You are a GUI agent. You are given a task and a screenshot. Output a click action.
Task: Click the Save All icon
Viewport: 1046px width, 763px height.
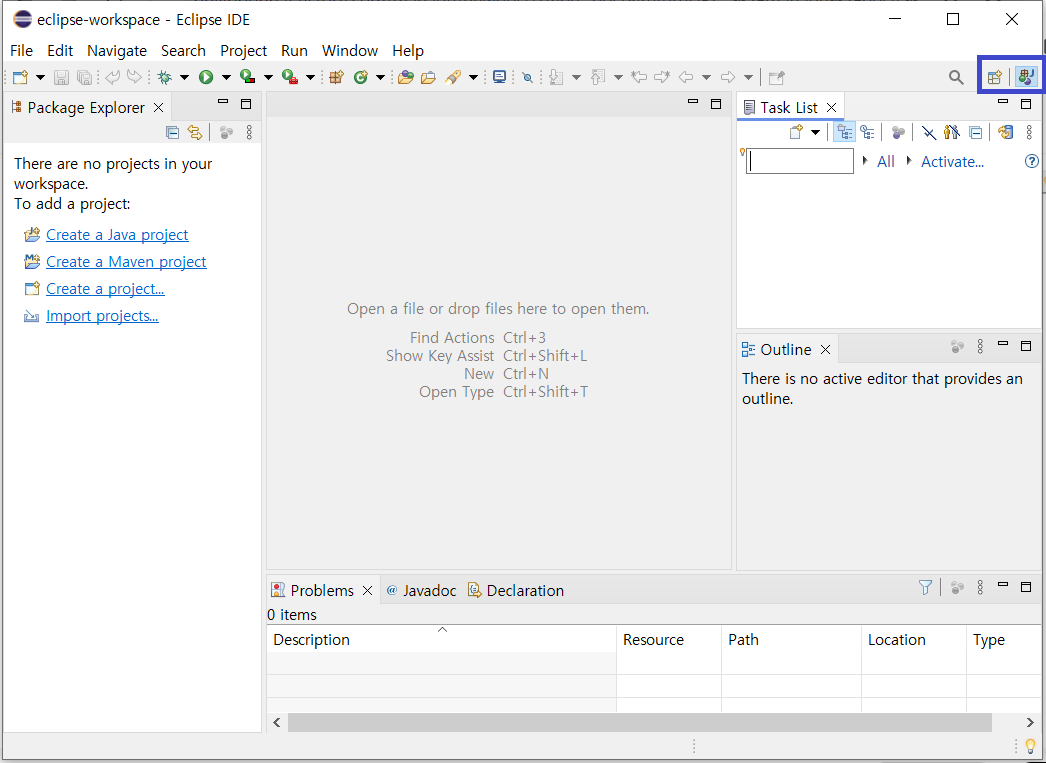tap(84, 77)
